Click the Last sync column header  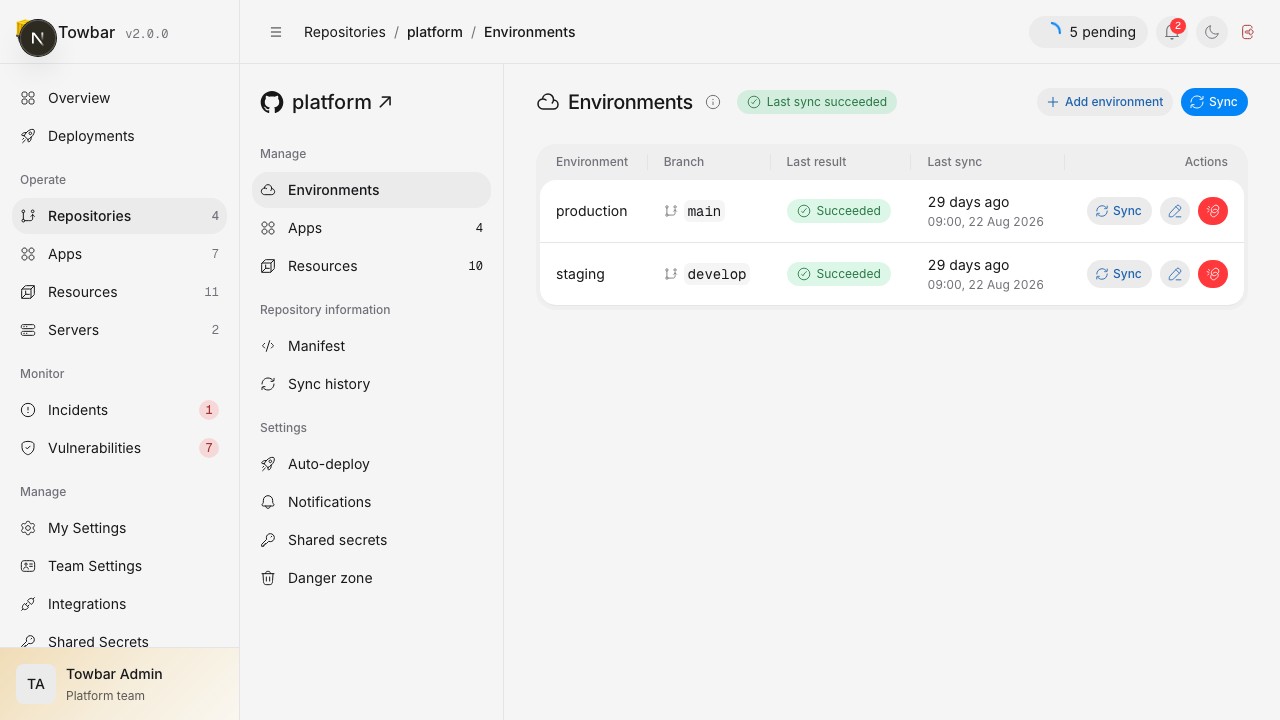point(954,162)
